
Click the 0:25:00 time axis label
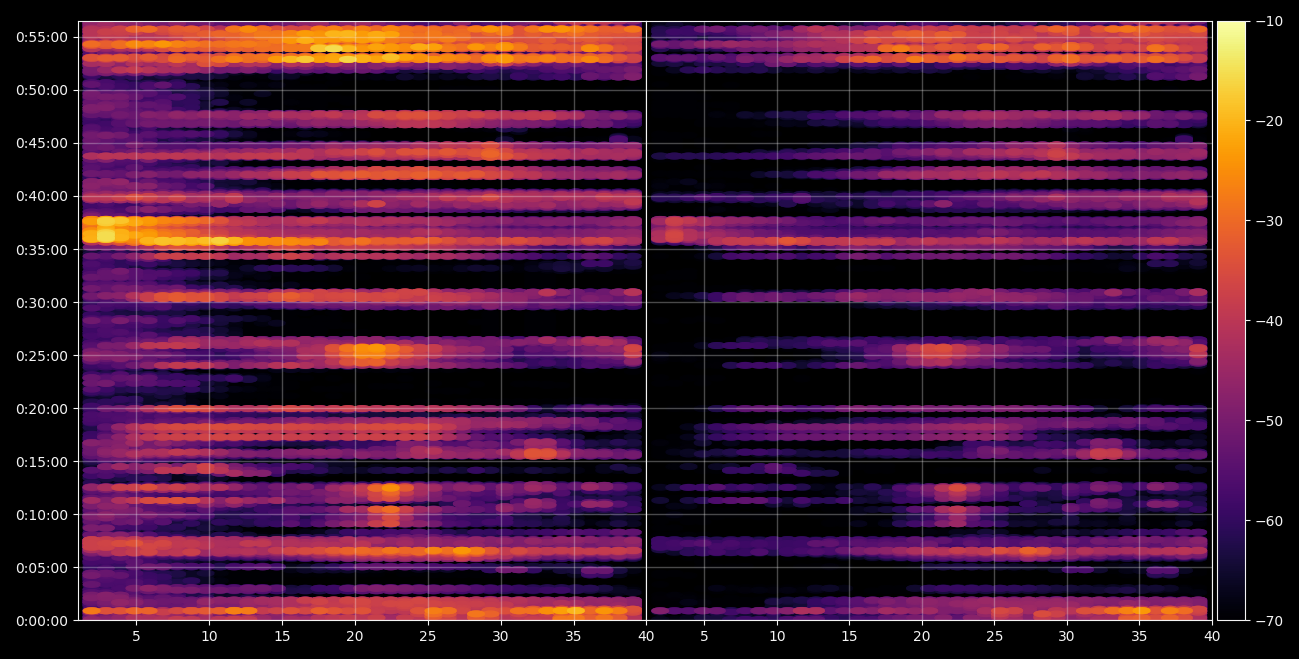(x=42, y=356)
